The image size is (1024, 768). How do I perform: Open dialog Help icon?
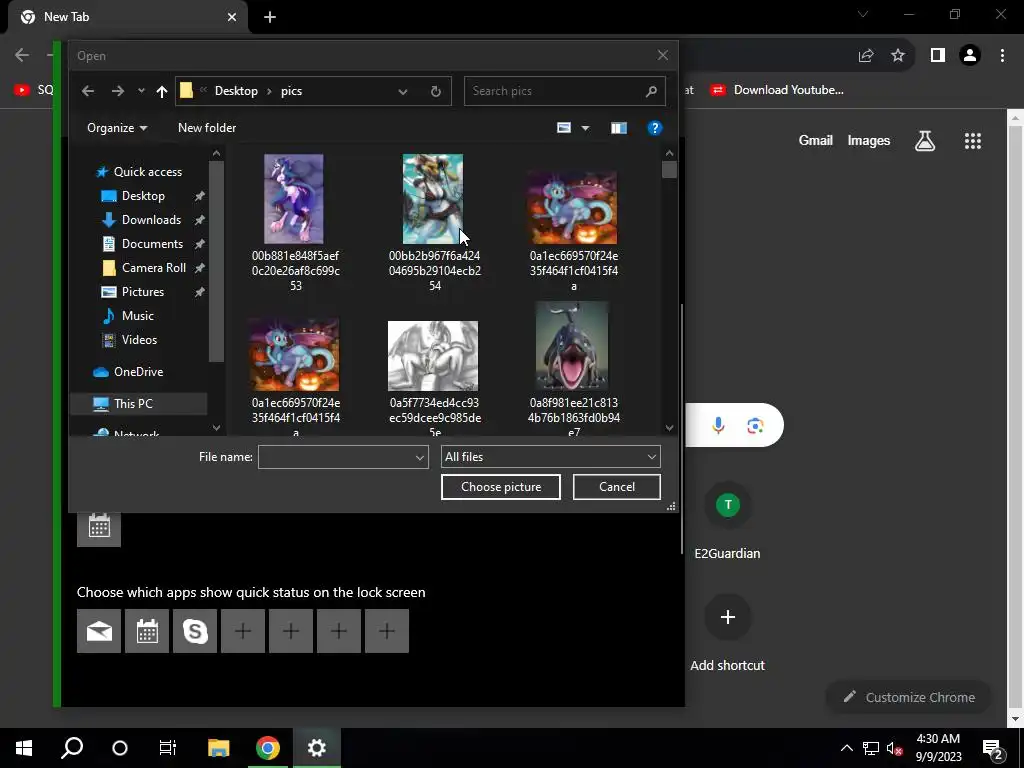tap(654, 128)
